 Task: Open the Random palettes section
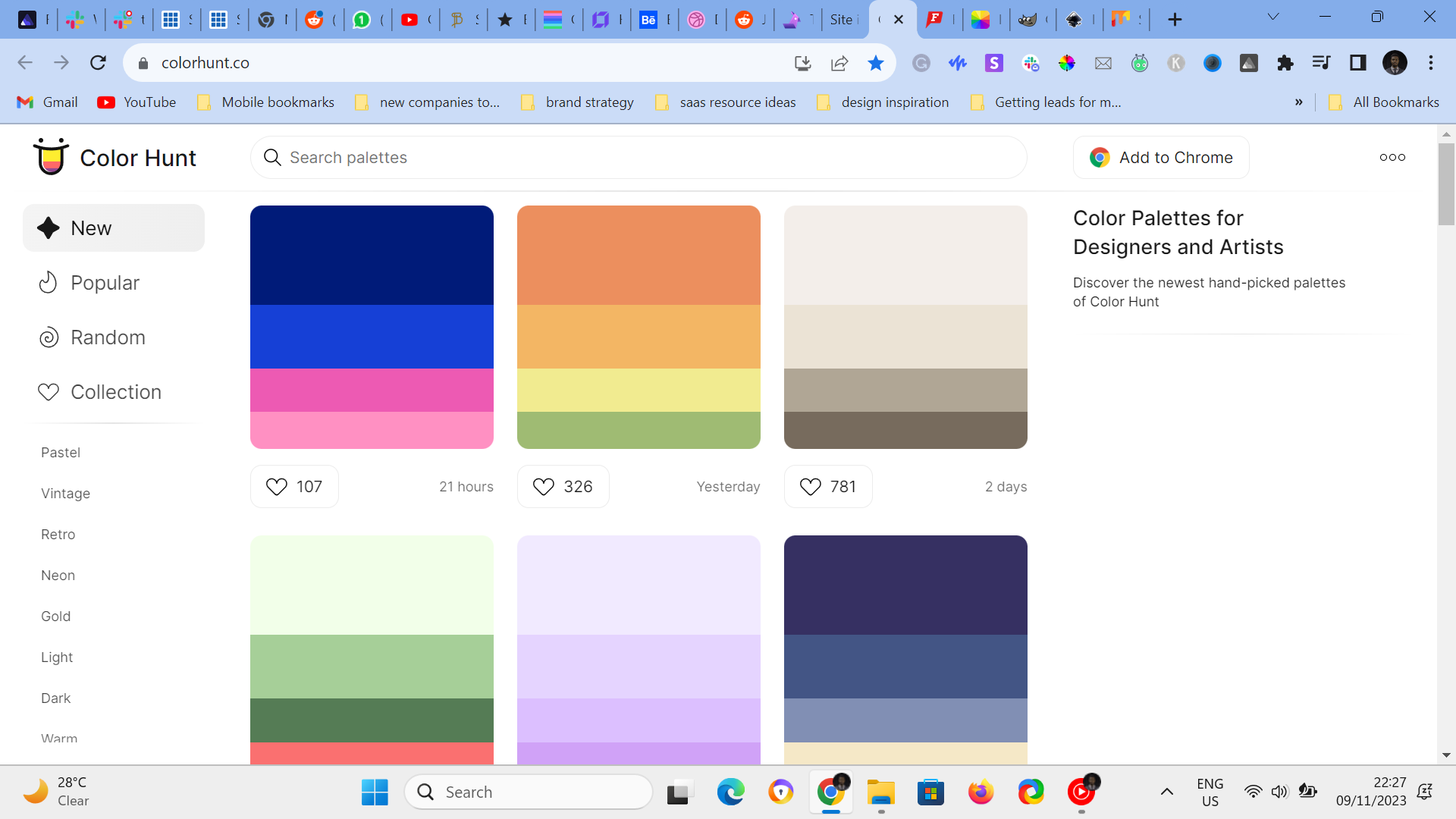coord(107,337)
